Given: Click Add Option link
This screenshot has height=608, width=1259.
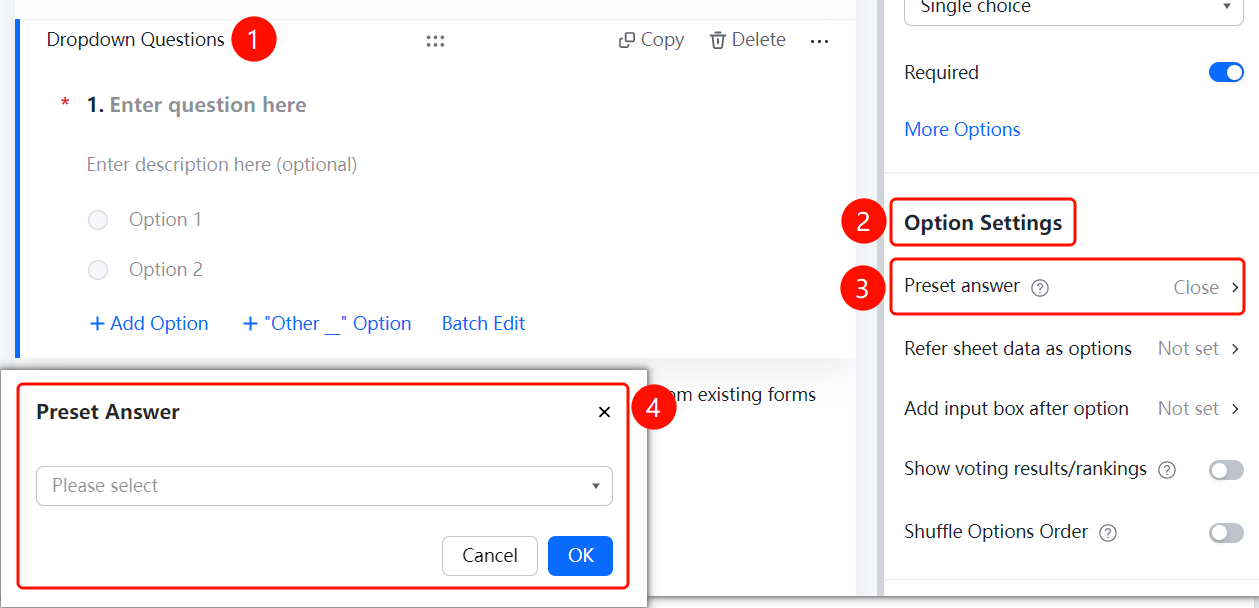Looking at the screenshot, I should coord(149,324).
